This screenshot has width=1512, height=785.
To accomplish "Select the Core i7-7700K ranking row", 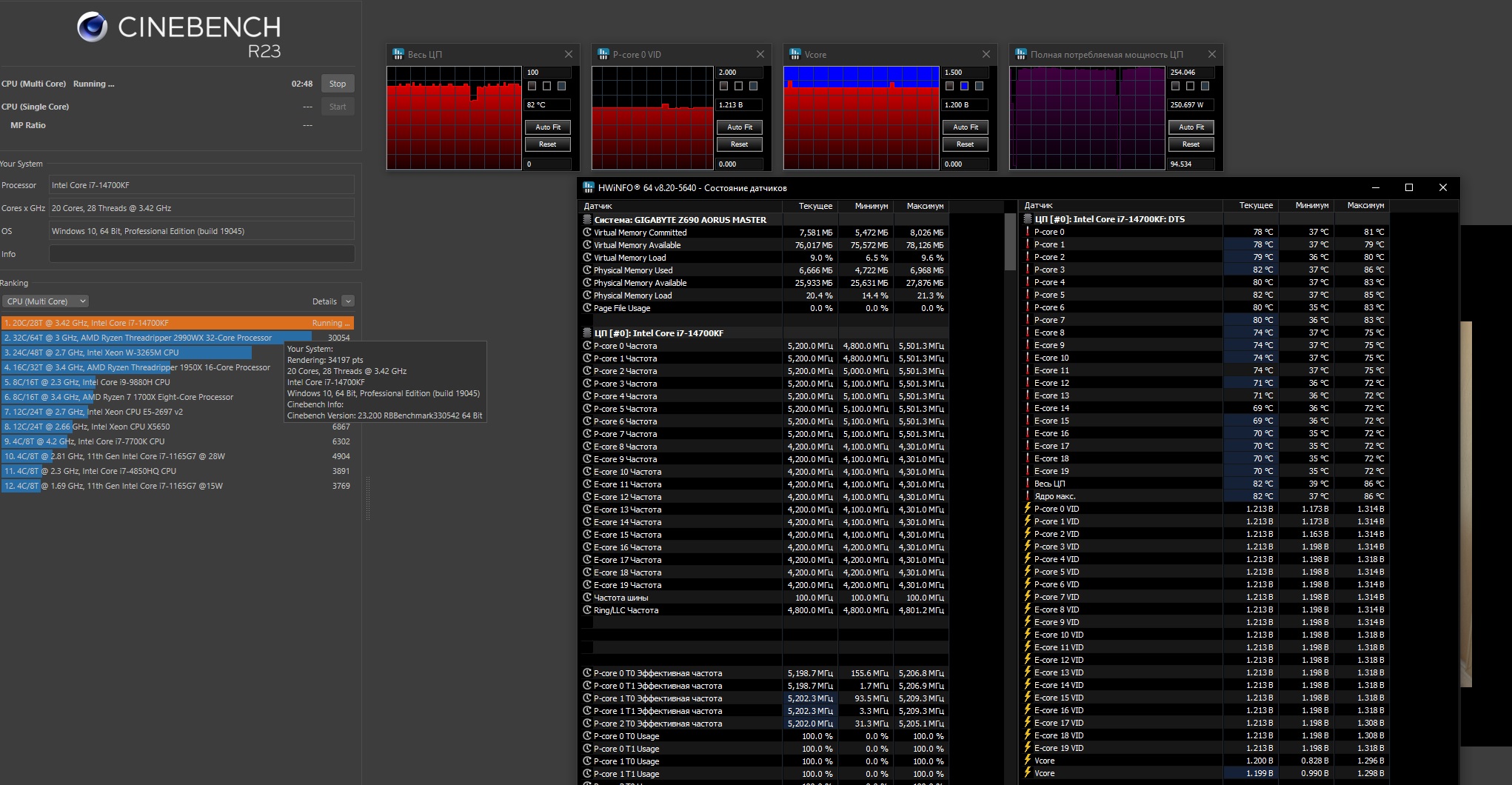I will pyautogui.click(x=178, y=441).
